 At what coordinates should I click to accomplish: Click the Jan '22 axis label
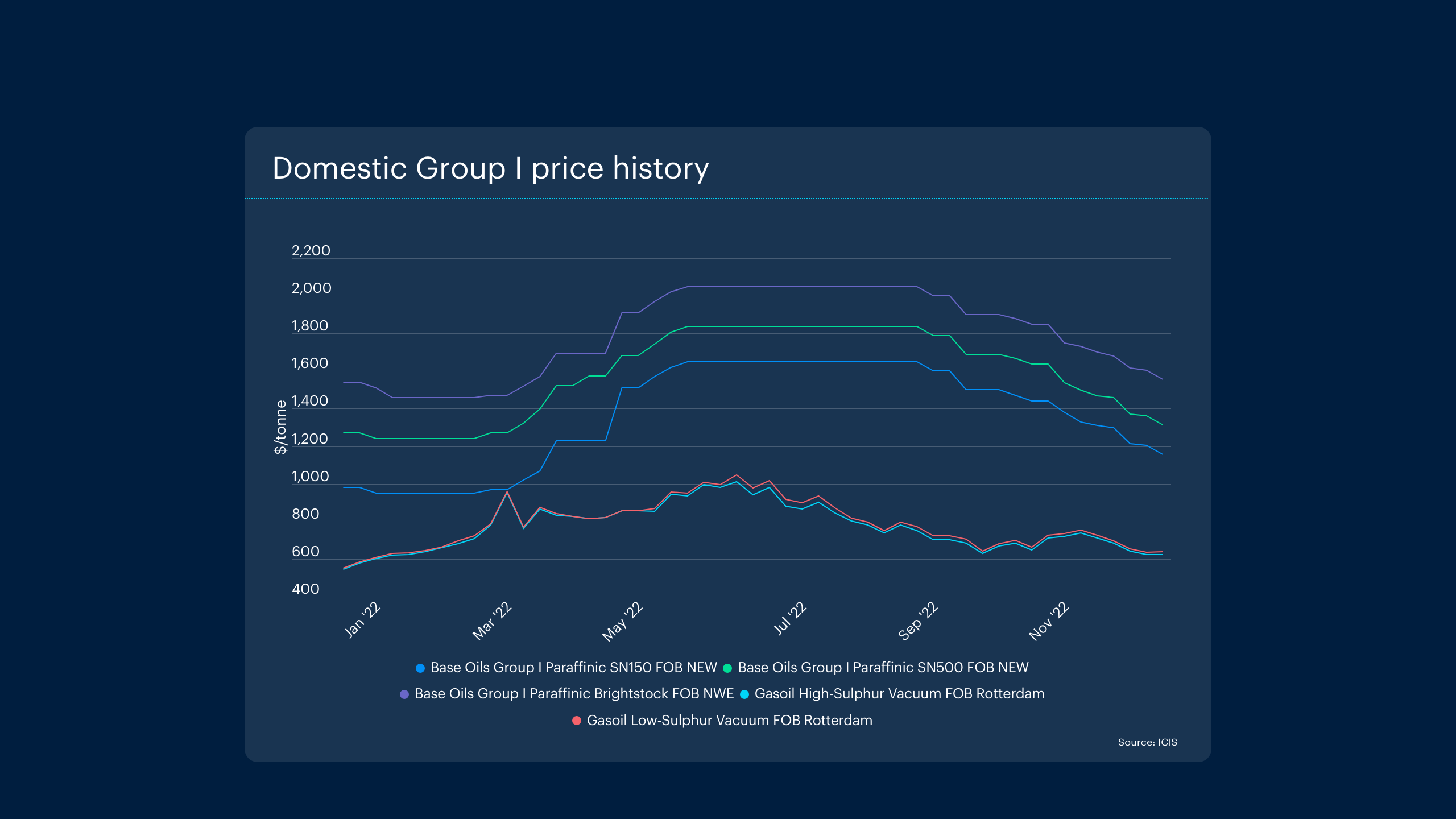(362, 620)
